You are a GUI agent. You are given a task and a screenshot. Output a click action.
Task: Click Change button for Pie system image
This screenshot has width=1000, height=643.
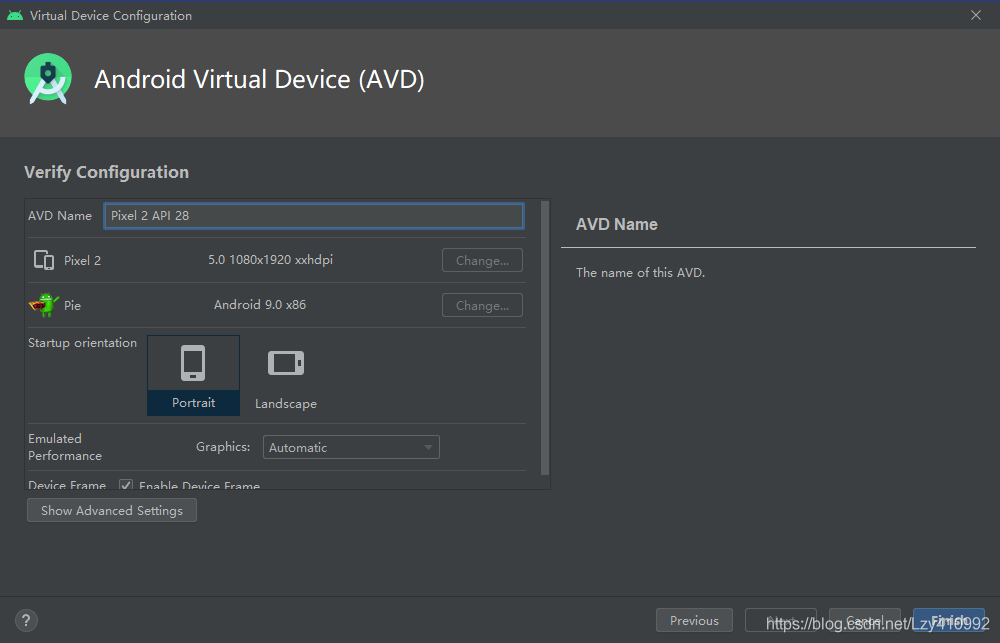coord(482,305)
